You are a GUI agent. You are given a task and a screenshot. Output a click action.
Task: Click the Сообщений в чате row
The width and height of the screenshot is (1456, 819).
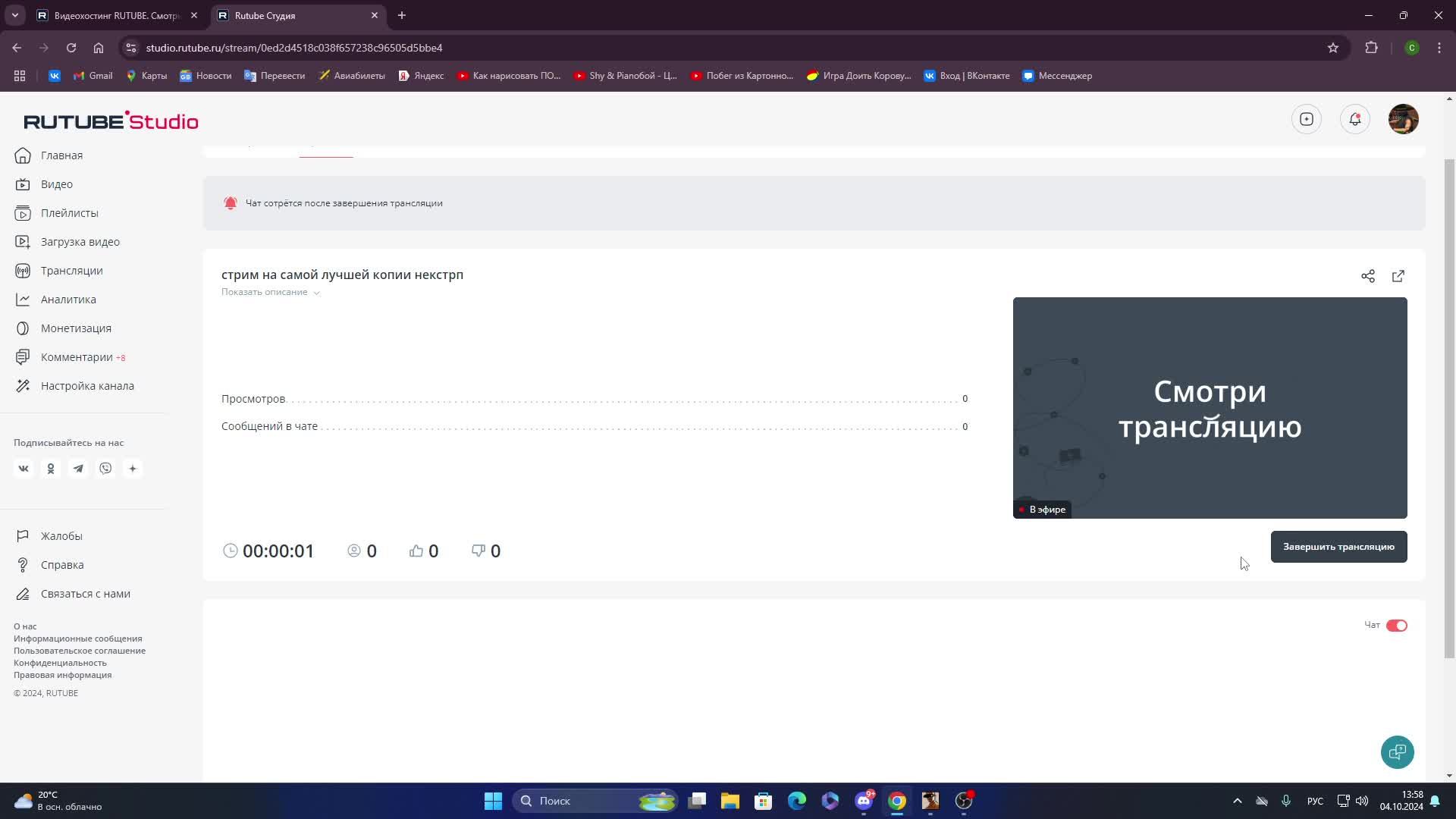[x=595, y=427]
